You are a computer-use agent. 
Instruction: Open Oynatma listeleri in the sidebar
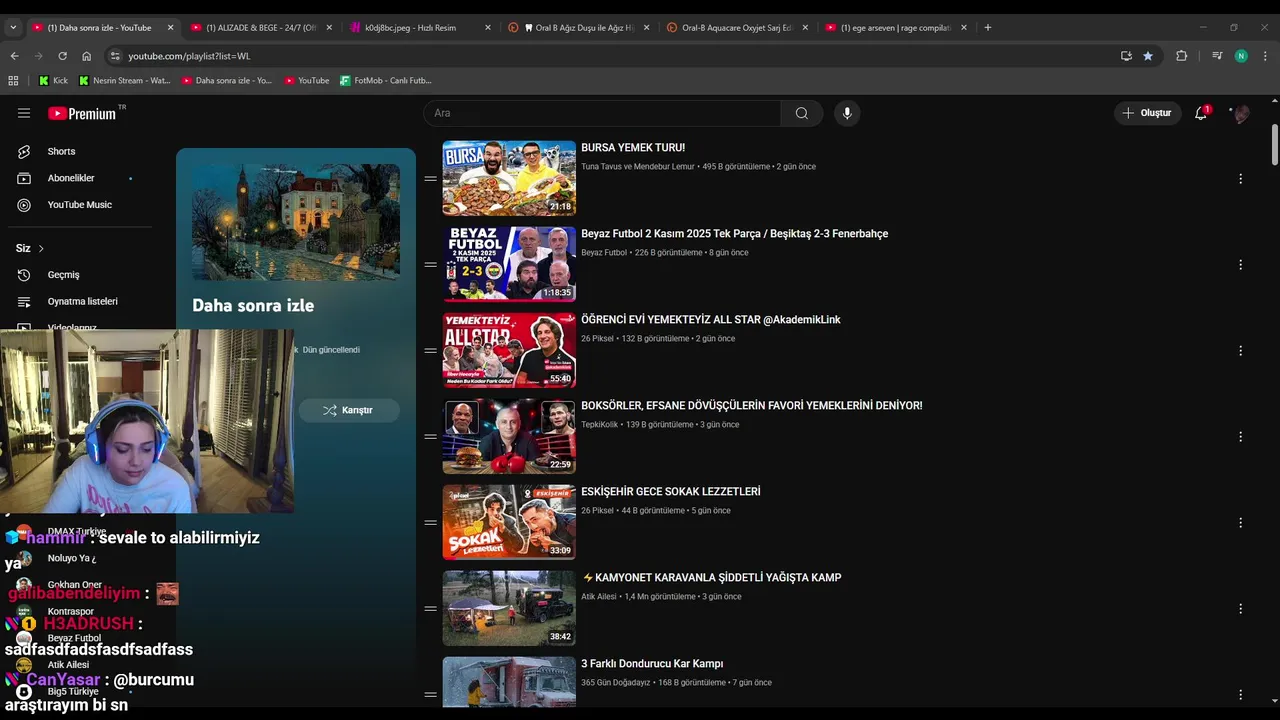[82, 301]
